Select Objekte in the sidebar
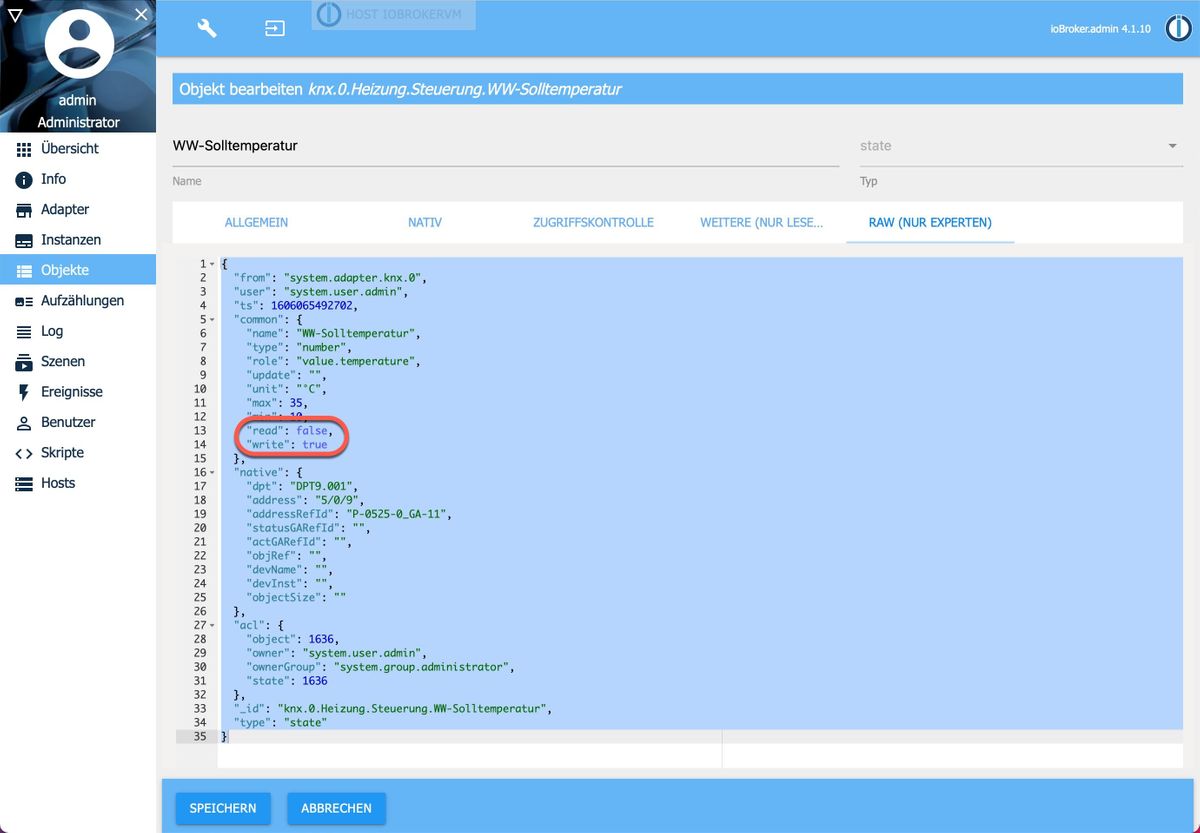Screen dimensions: 1200x833 [78, 270]
